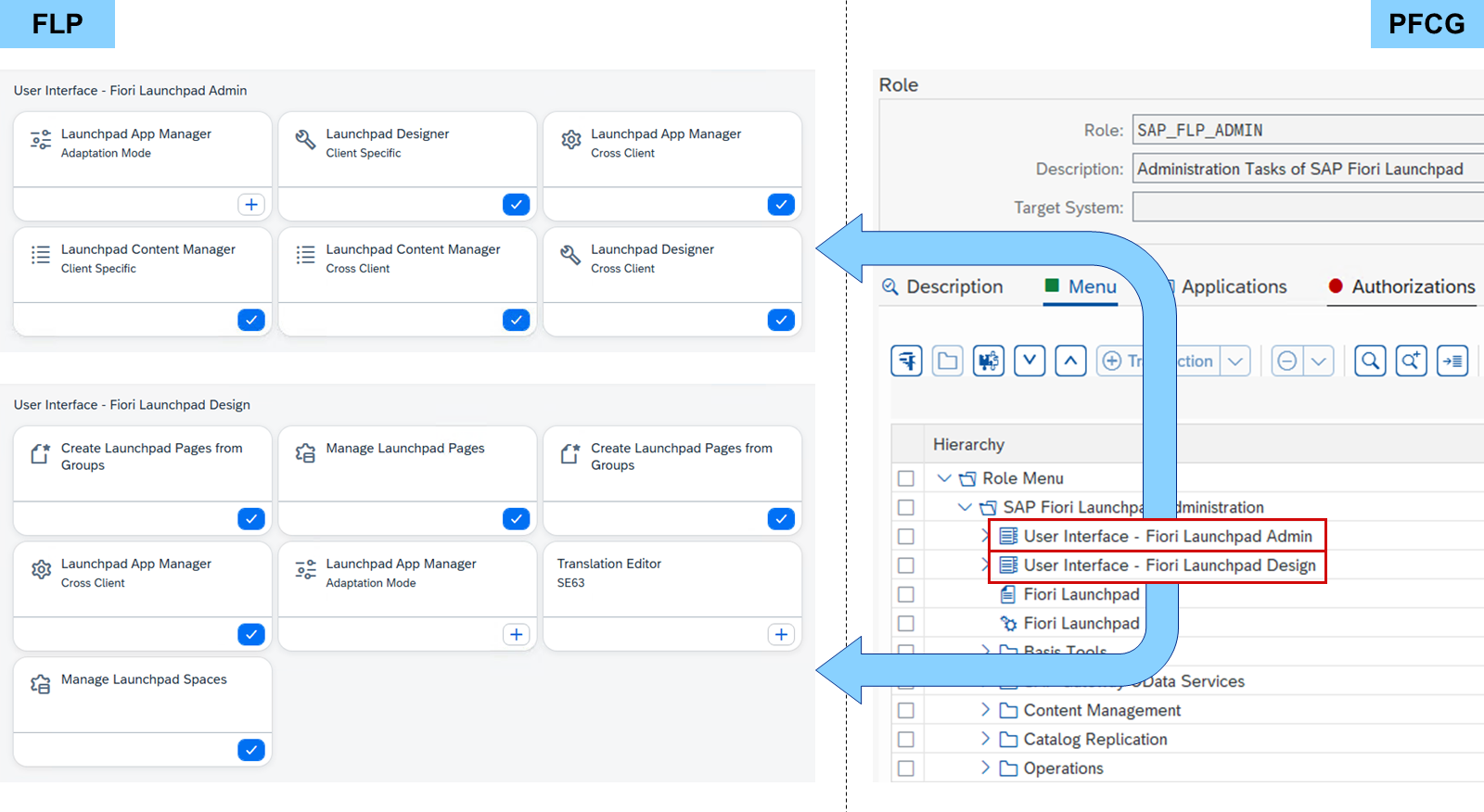Switch to the Authorizations tab
1484x812 pixels.
[1401, 286]
